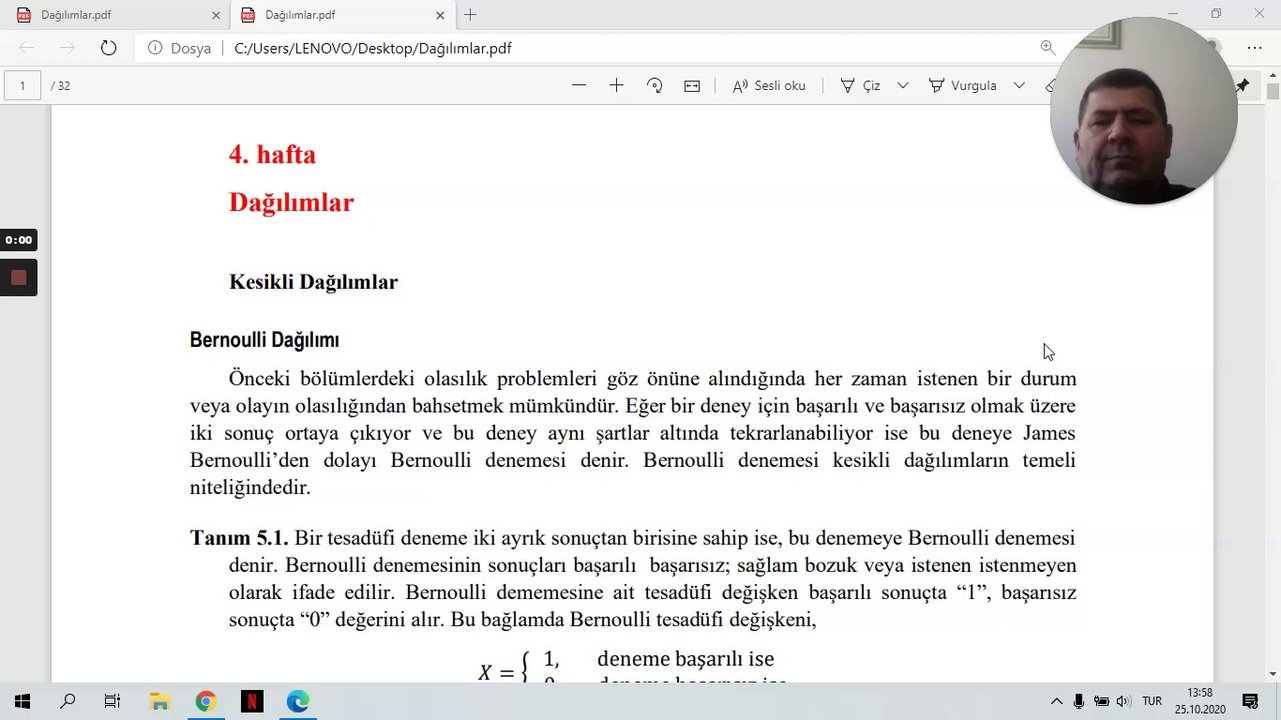Click the 'Bernoulli Dağılımı' section title
Image resolution: width=1281 pixels, height=720 pixels.
click(x=264, y=340)
